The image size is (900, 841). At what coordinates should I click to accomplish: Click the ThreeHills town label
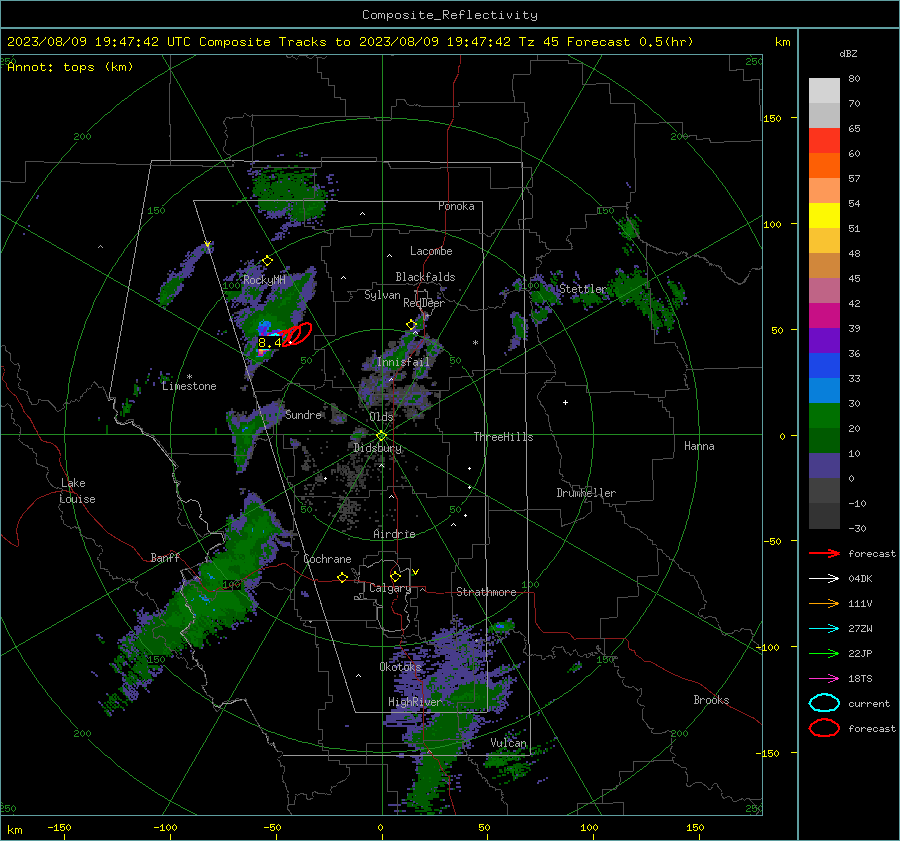[503, 437]
